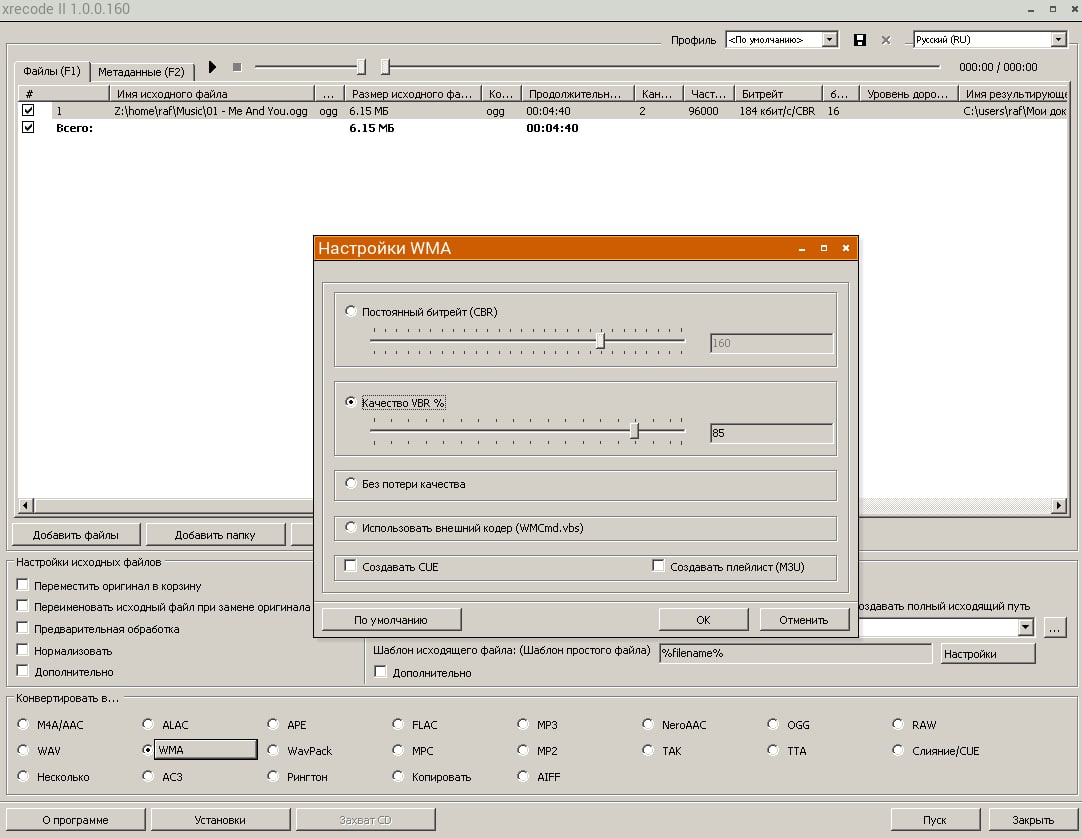Confirm WMA settings with OK
The image size is (1082, 838).
(703, 620)
